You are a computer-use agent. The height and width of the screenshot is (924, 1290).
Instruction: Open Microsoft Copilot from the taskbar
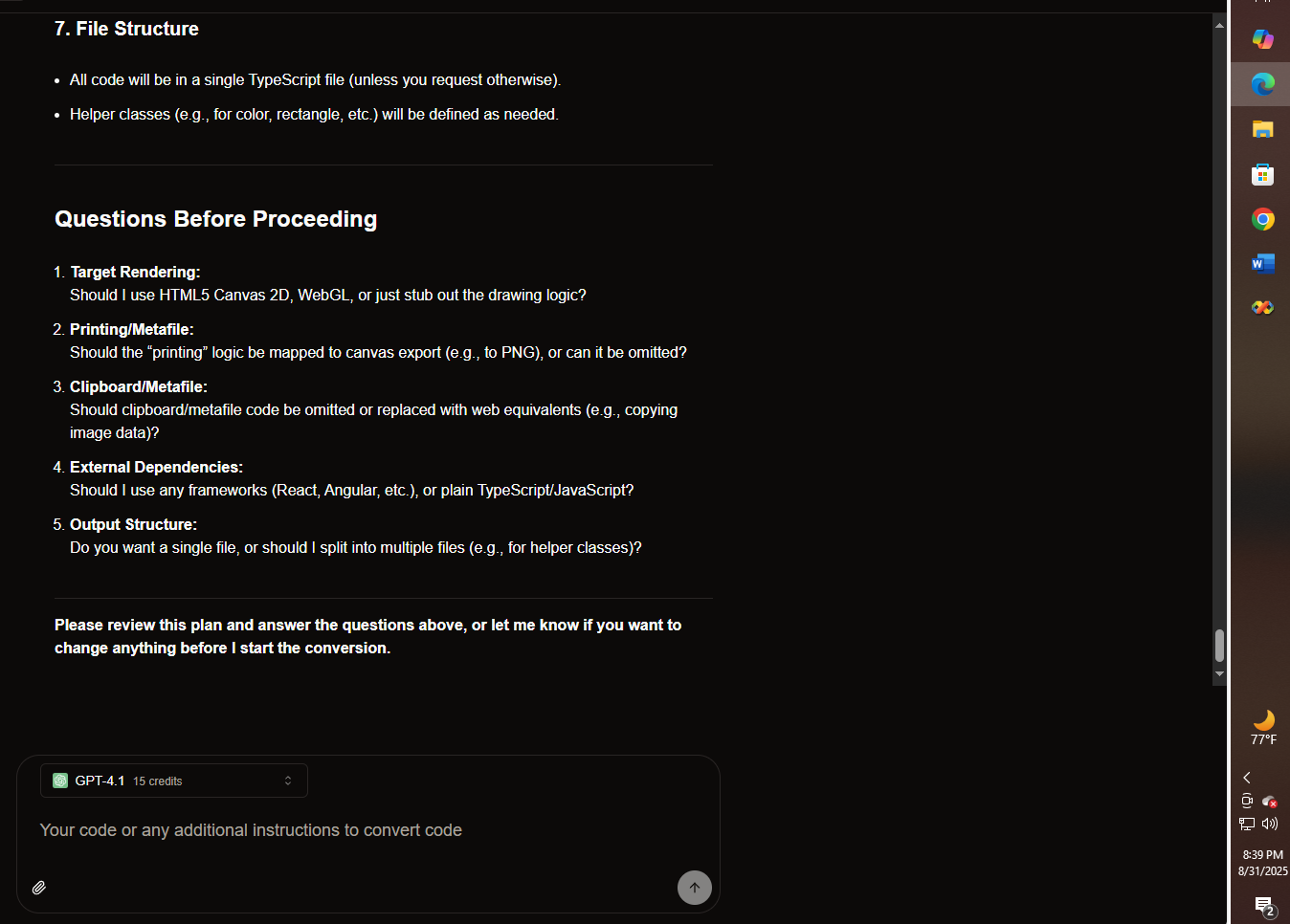pos(1262,39)
